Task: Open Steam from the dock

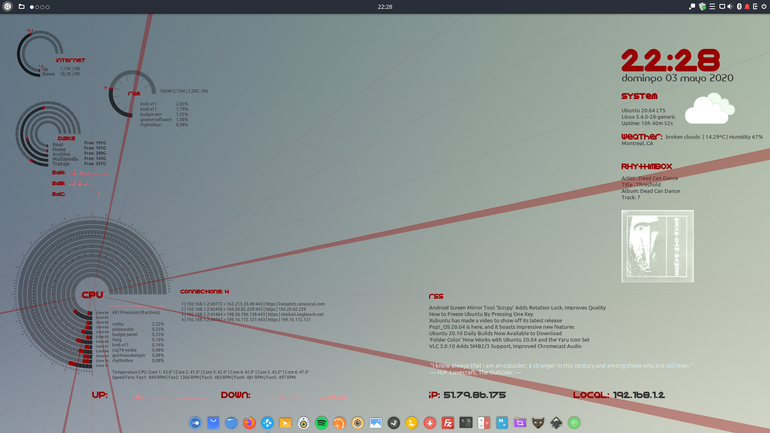Action: [393, 423]
